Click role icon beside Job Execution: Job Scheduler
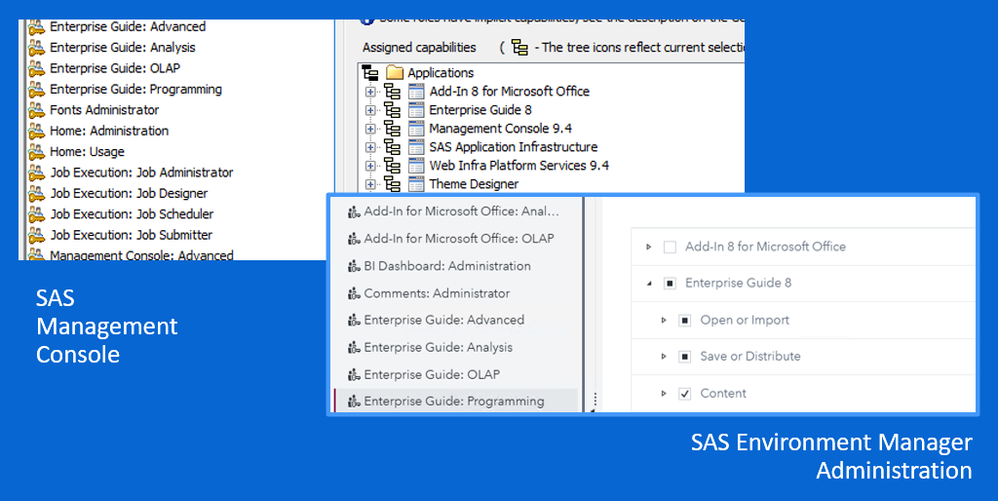This screenshot has width=998, height=501. (36, 215)
